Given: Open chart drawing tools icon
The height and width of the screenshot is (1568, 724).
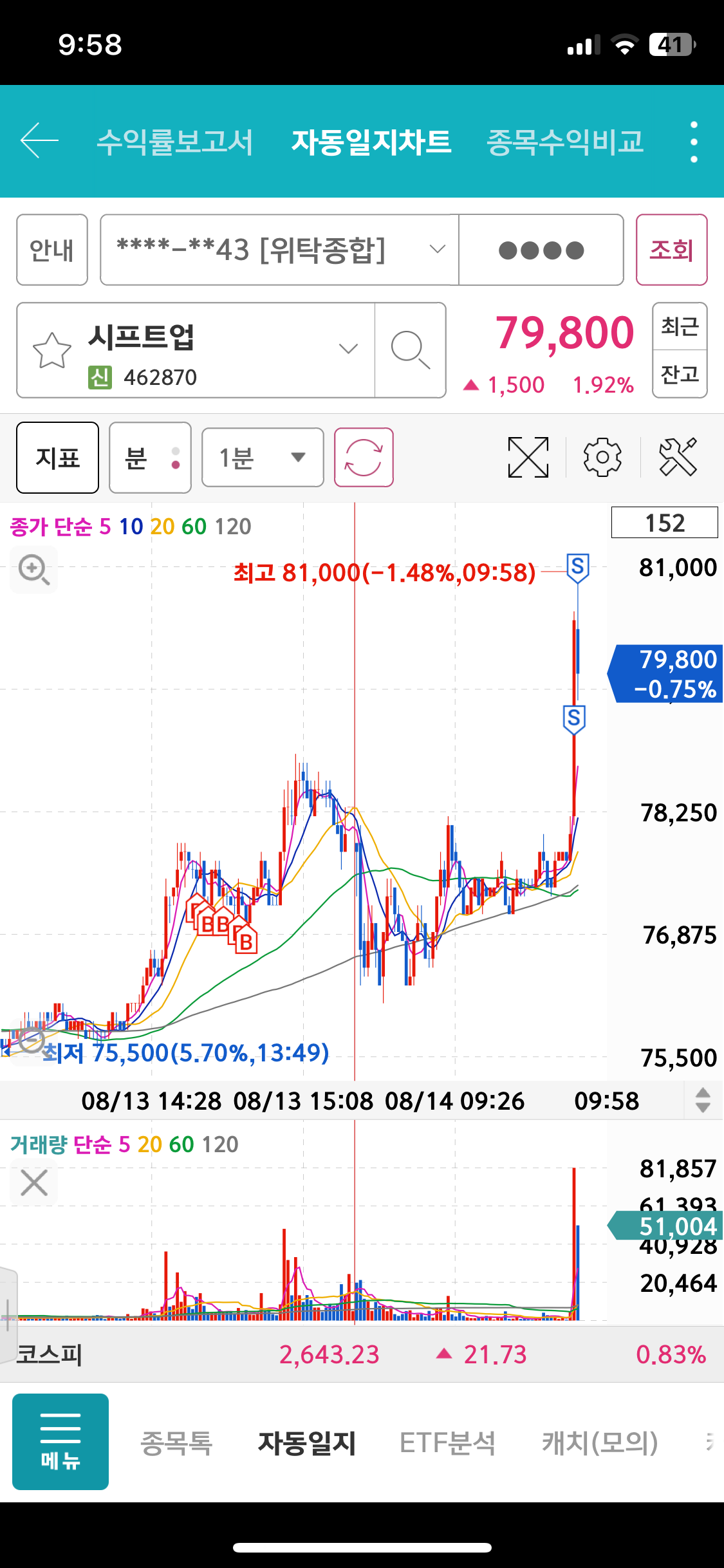Looking at the screenshot, I should tap(678, 457).
